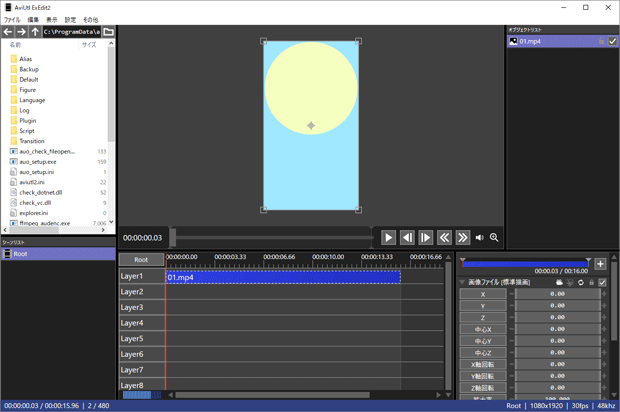Toggle the lock icon in 画像ファイル header

592,282
